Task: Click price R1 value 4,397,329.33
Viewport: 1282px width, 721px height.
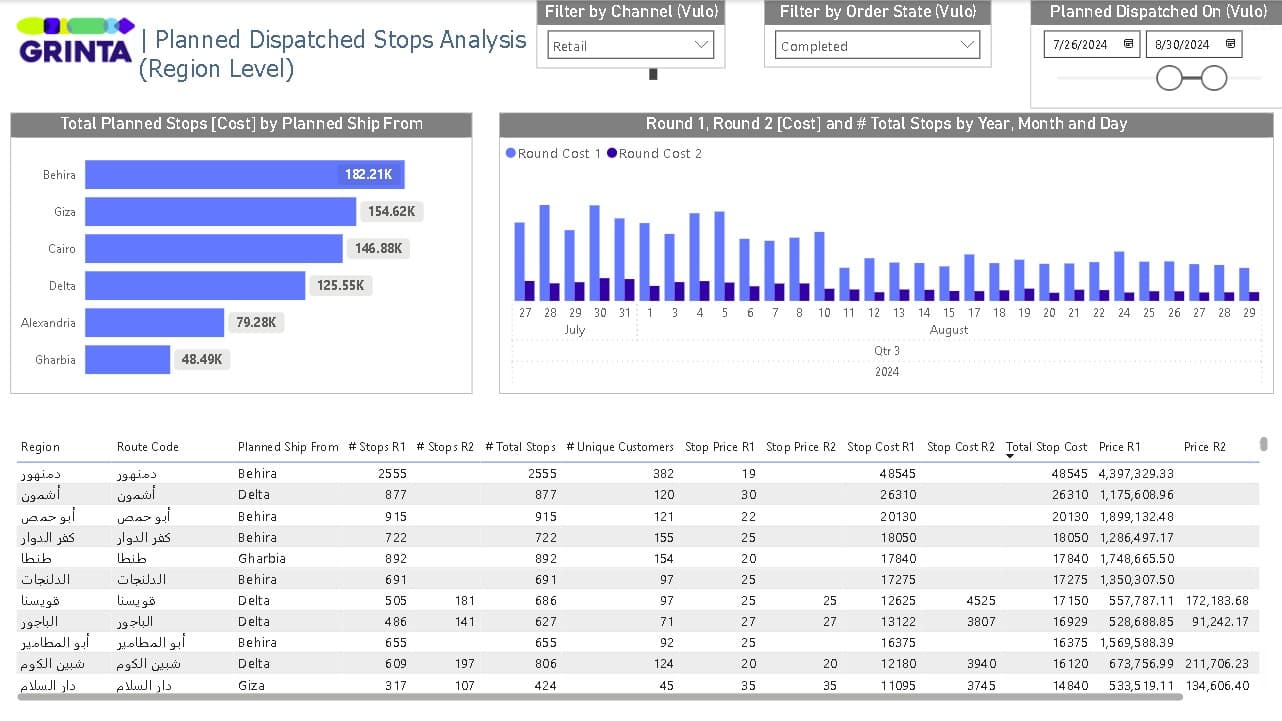Action: 1136,474
